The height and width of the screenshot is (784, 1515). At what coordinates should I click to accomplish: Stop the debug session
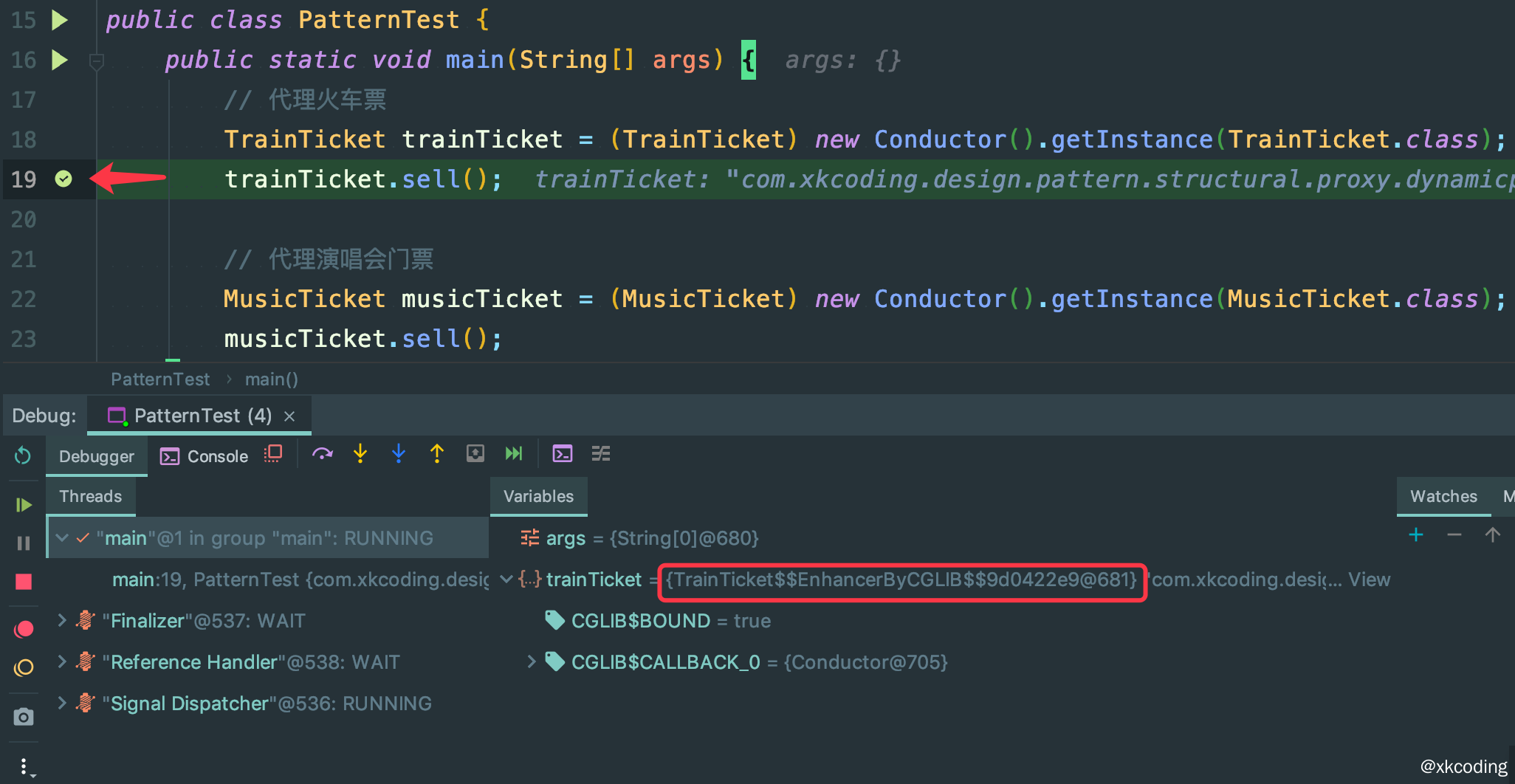click(24, 582)
